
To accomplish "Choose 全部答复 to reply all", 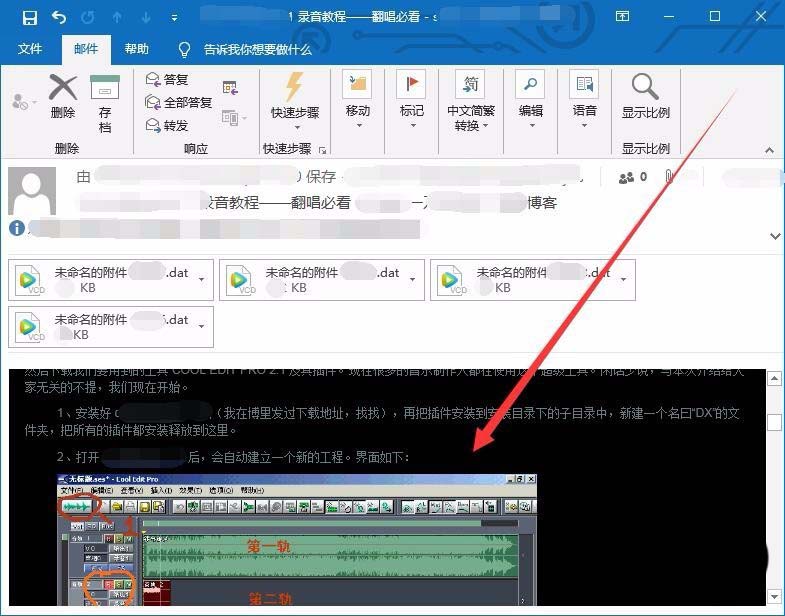I will pyautogui.click(x=179, y=103).
